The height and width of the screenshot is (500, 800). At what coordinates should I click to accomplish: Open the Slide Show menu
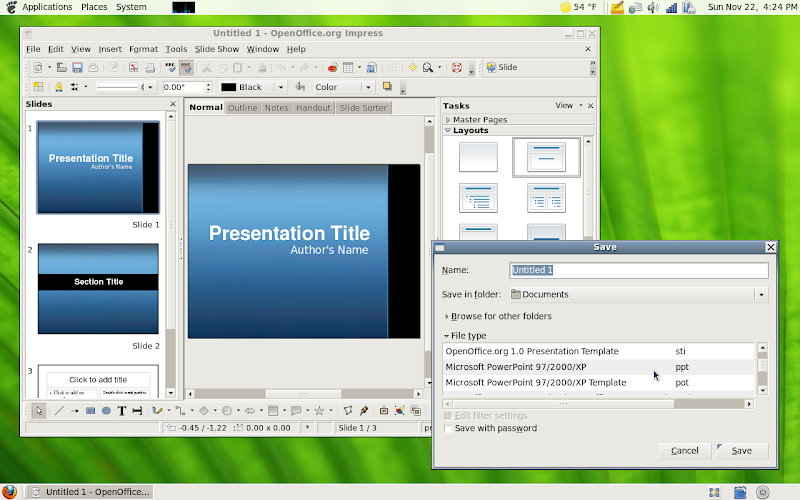click(x=217, y=49)
